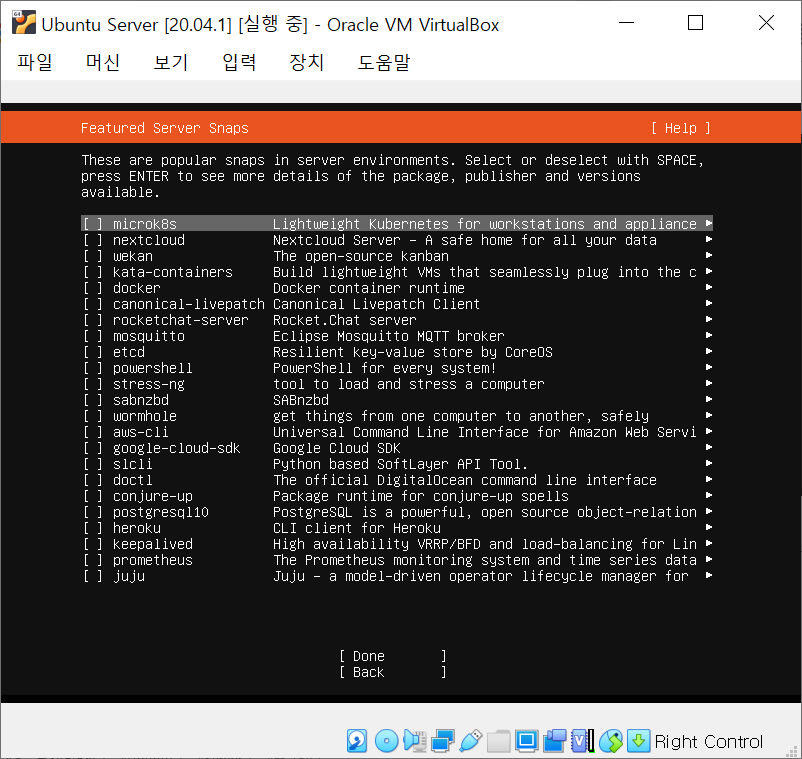Expand microk8s details arrow
Viewport: 802px width, 759px height.
coord(709,223)
